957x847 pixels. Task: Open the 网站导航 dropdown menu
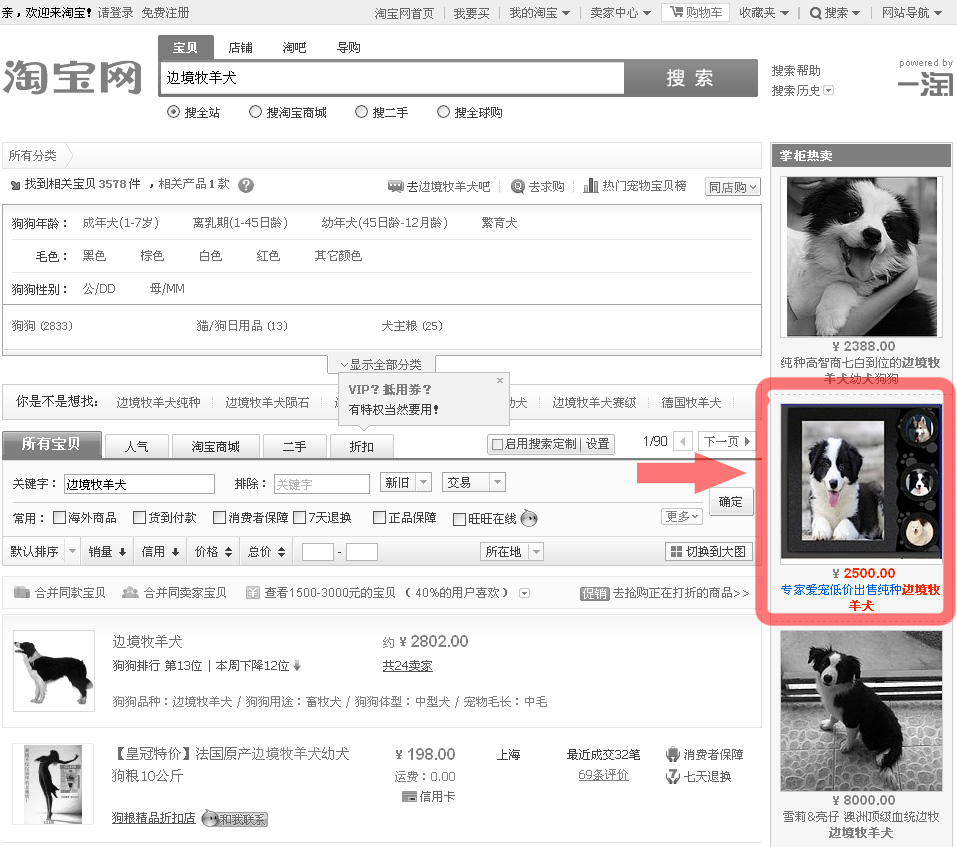click(x=912, y=13)
